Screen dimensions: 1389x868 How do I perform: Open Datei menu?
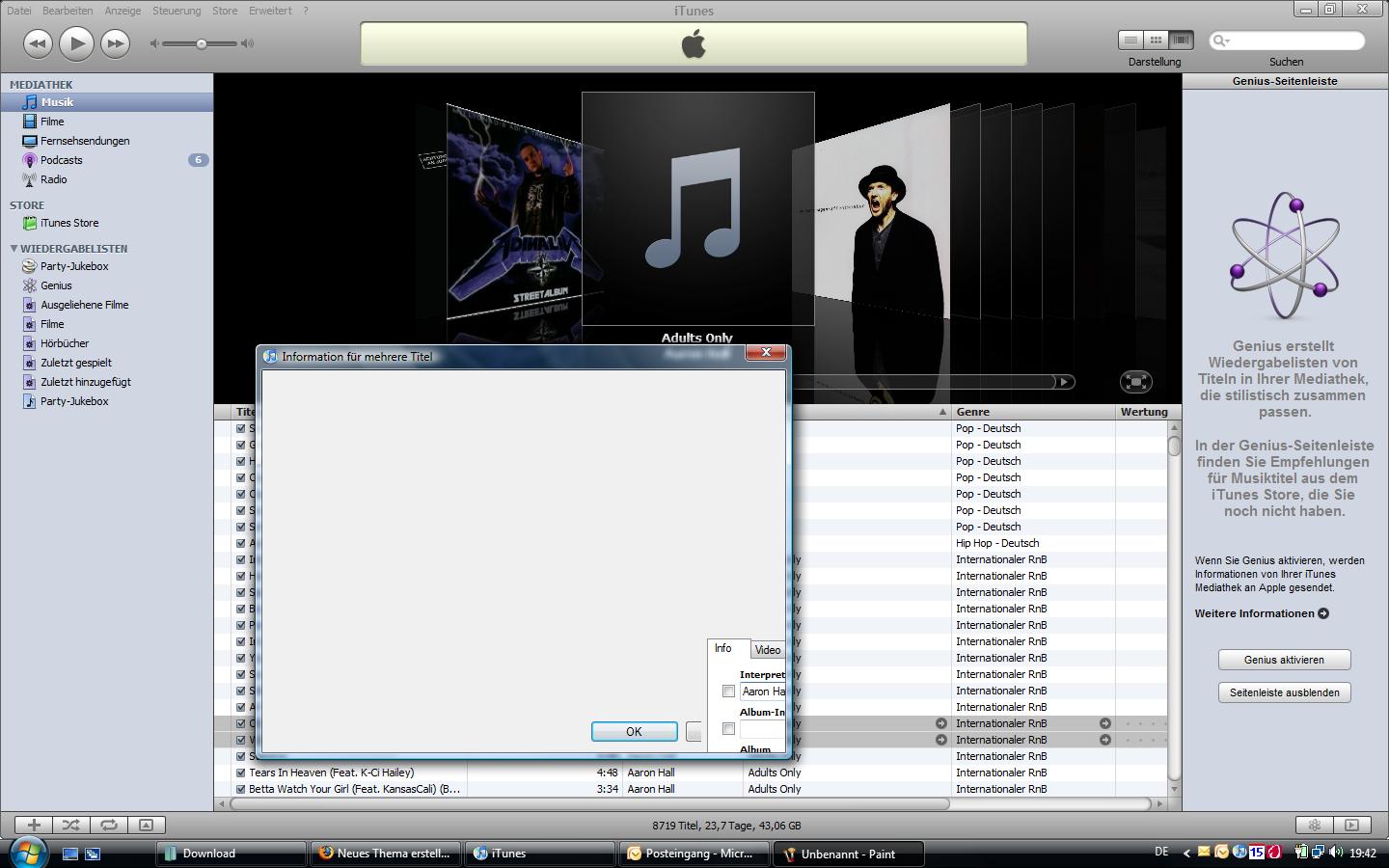pyautogui.click(x=18, y=11)
